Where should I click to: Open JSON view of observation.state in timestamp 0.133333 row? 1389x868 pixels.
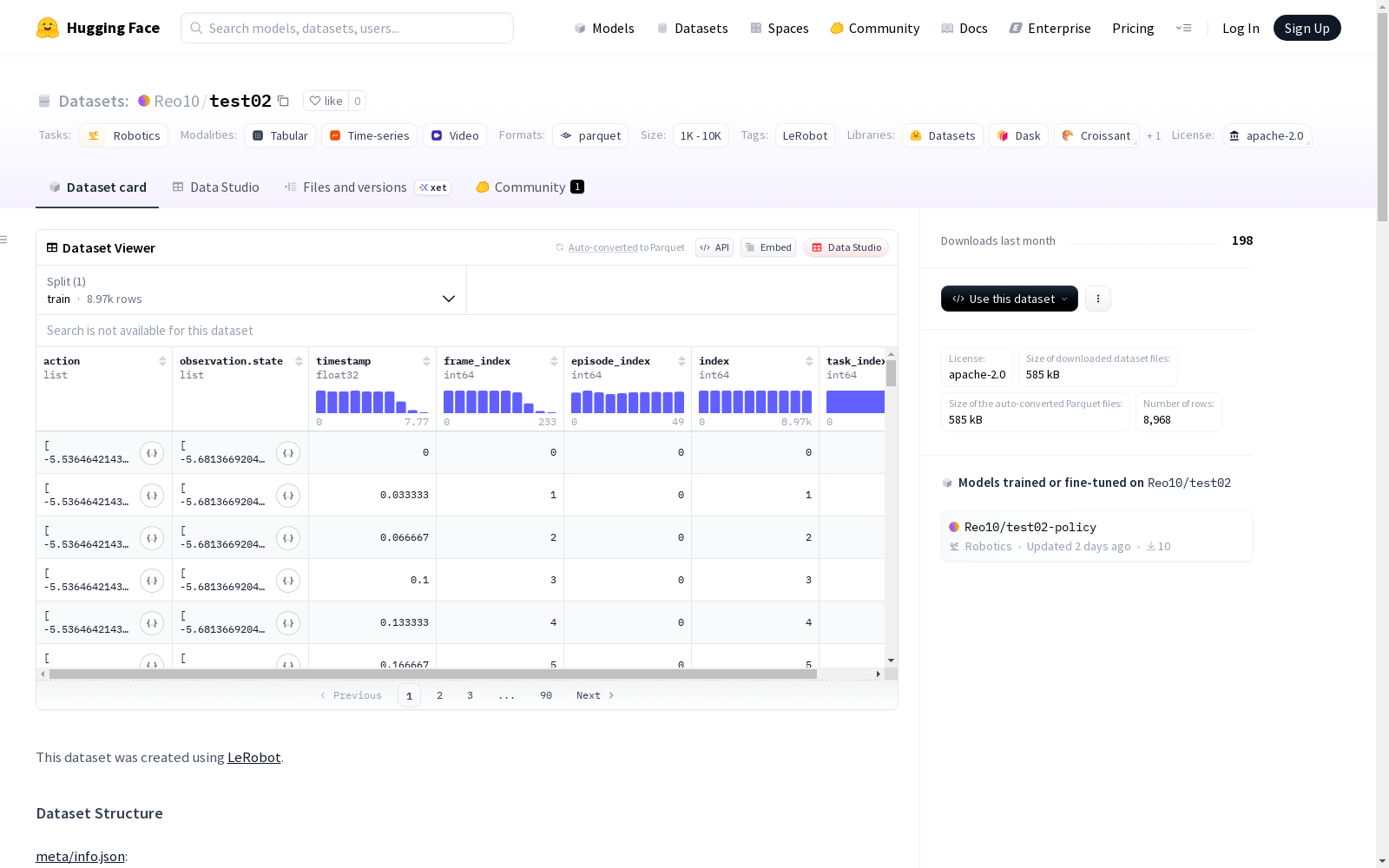click(288, 623)
